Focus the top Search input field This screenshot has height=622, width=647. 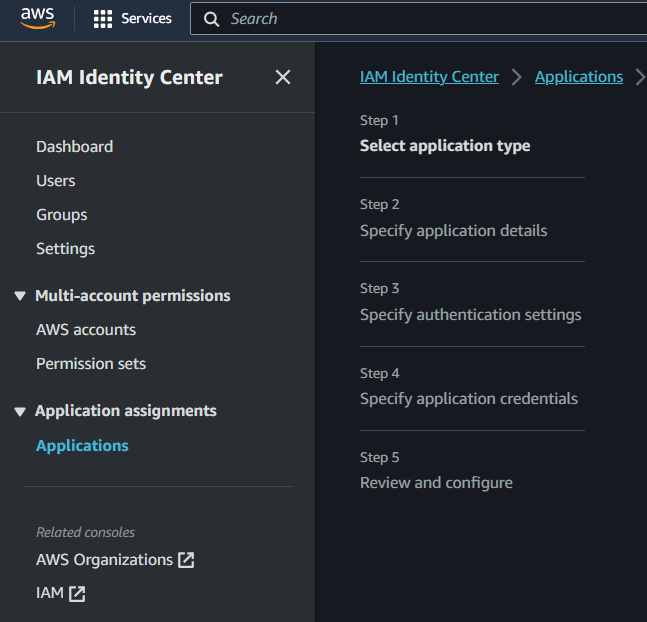(418, 19)
